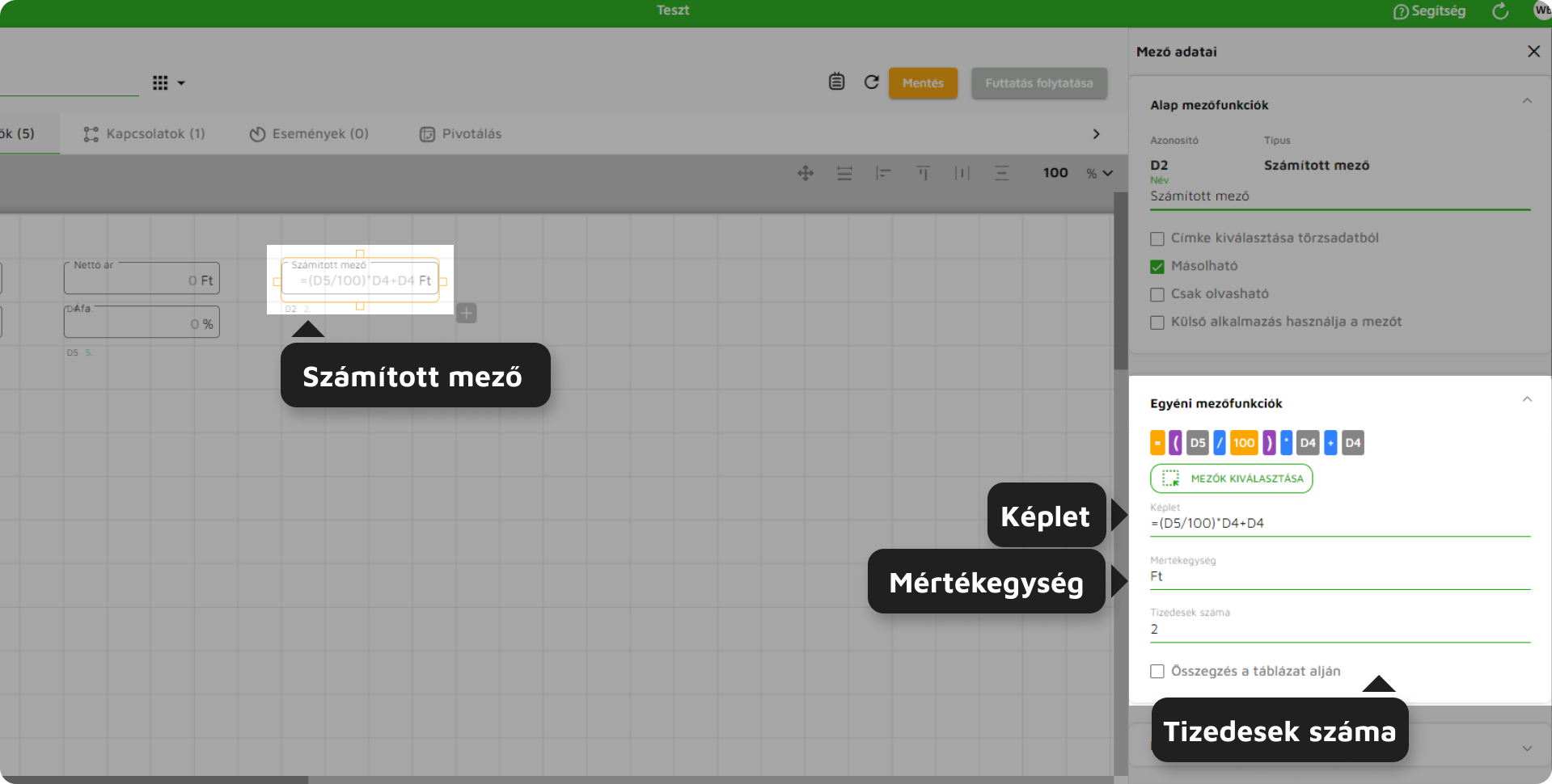Click the Mértékegység field containing Ft

(x=1339, y=577)
